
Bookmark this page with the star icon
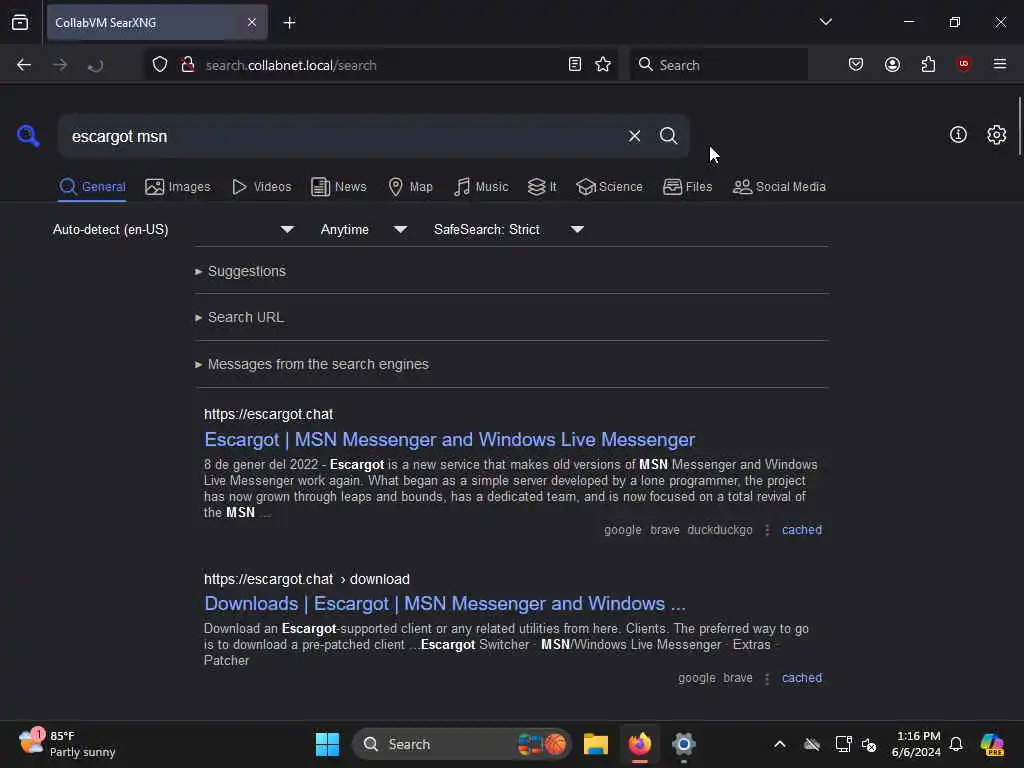point(603,64)
